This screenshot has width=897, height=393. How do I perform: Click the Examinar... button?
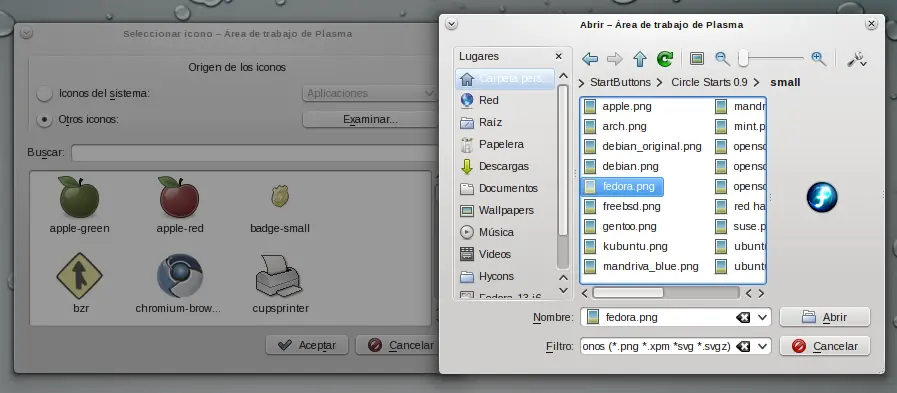pos(370,120)
